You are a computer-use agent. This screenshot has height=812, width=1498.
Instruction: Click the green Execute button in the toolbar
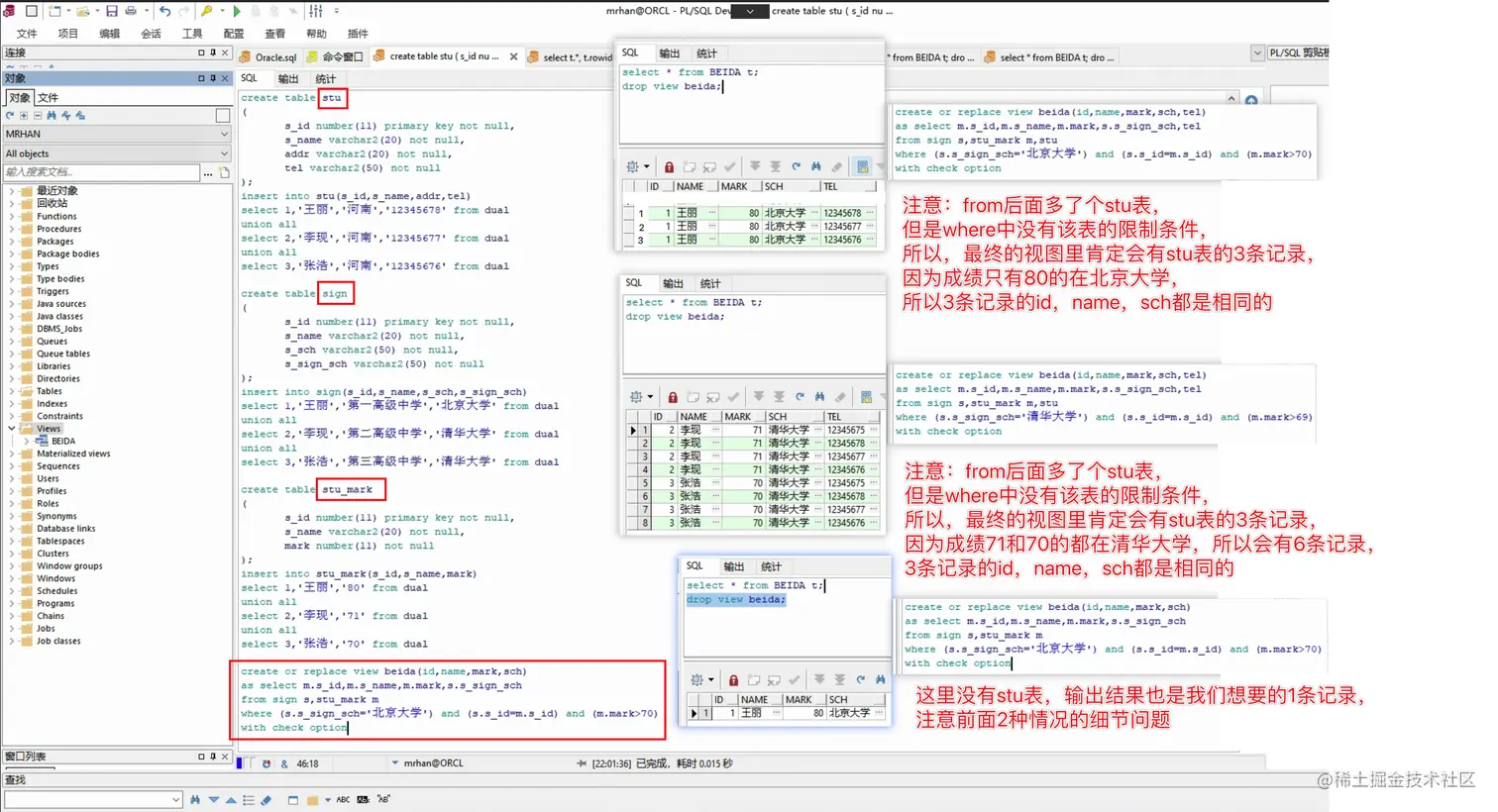[237, 11]
